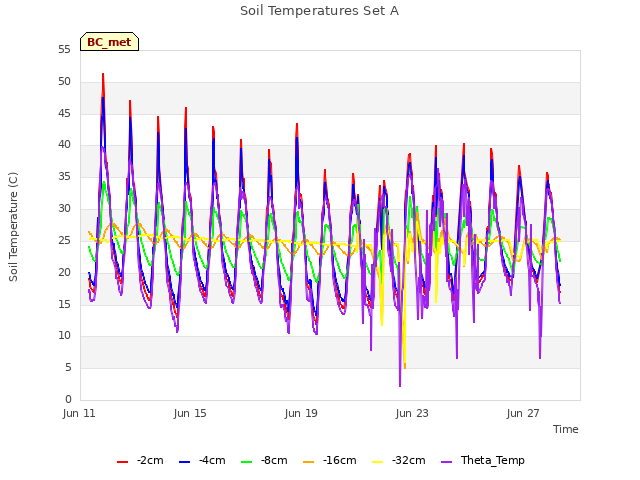This screenshot has height=480, width=640.
Task: Click the Jun 23 x-axis tick label
Action: pyautogui.click(x=412, y=413)
